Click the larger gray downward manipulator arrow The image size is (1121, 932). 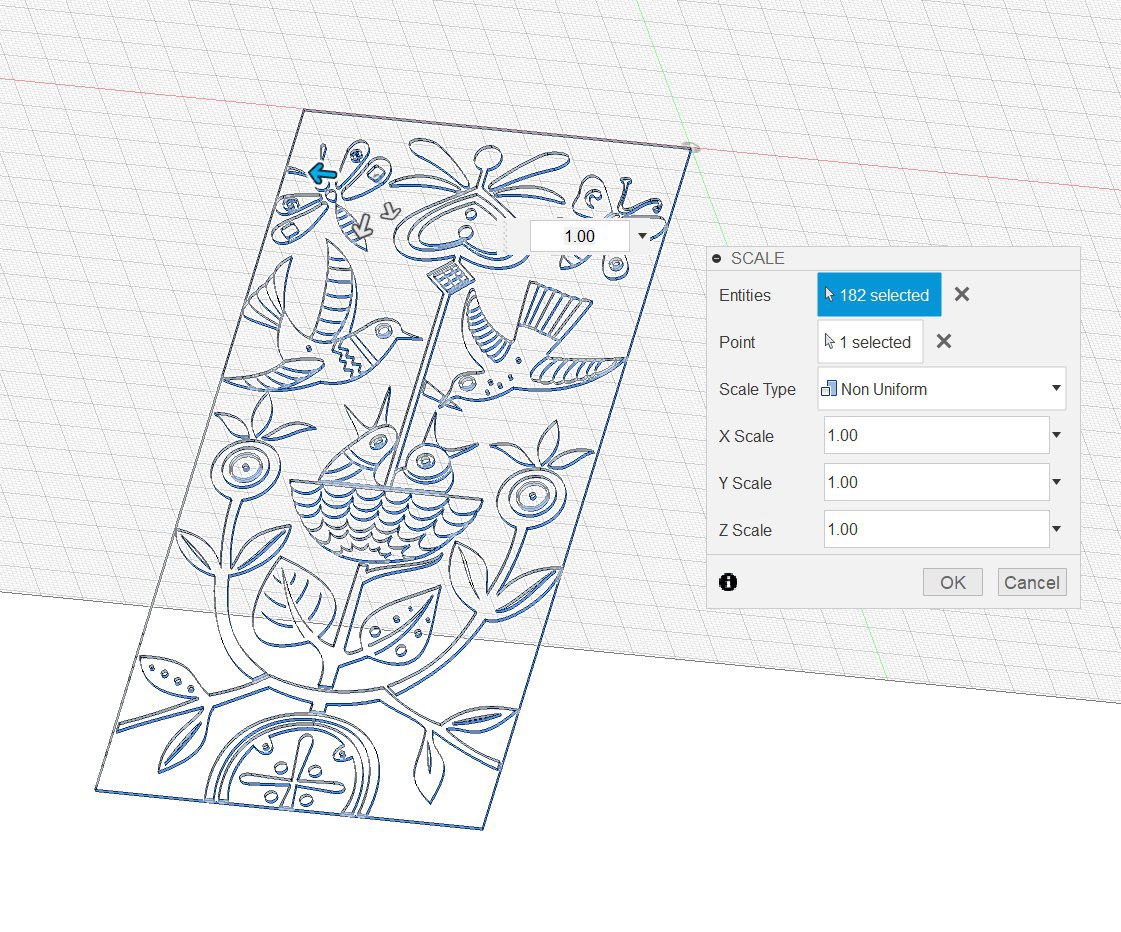click(362, 226)
